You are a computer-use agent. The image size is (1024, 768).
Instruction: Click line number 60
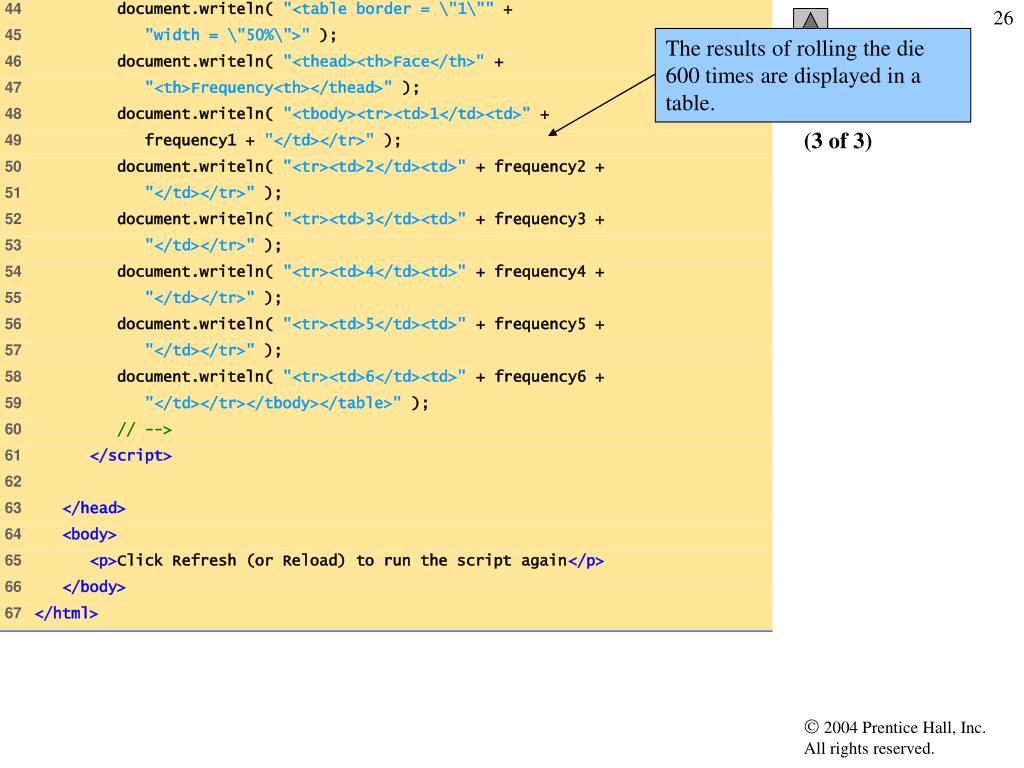[13, 429]
